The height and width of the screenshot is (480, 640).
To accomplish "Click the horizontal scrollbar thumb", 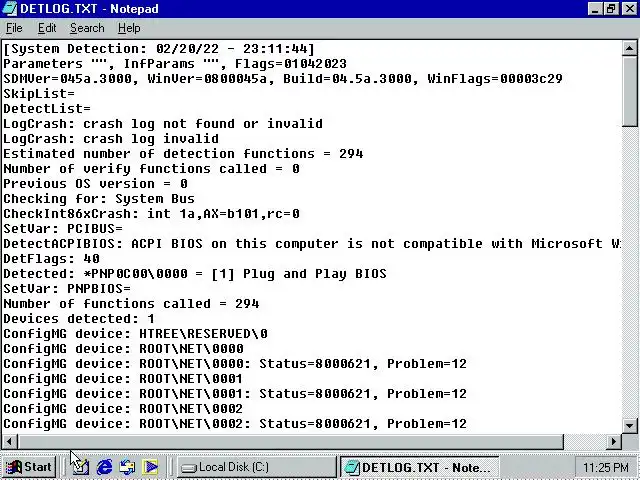I will click(x=291, y=441).
